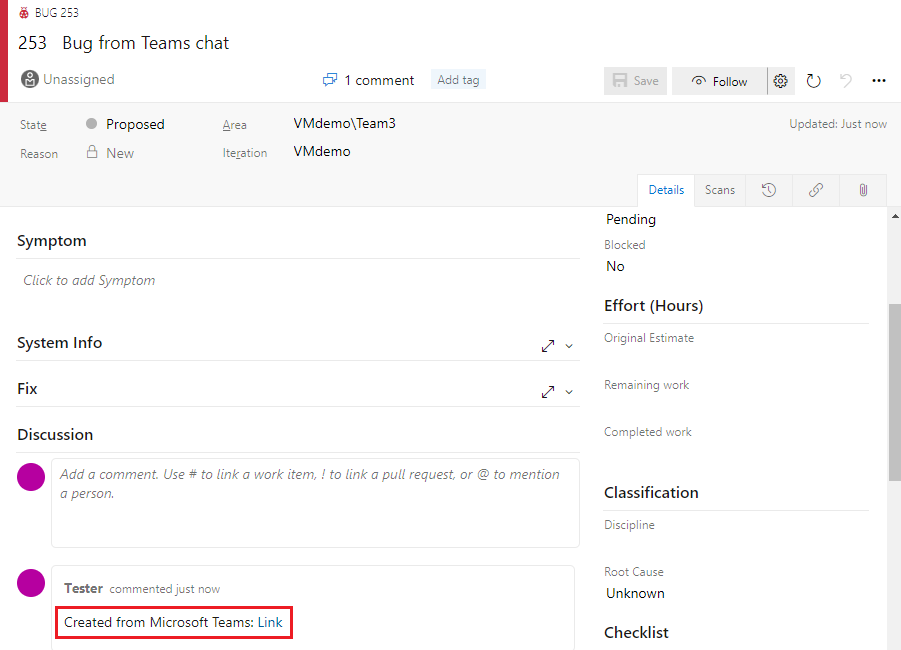Switch to the Scans tab

point(719,190)
